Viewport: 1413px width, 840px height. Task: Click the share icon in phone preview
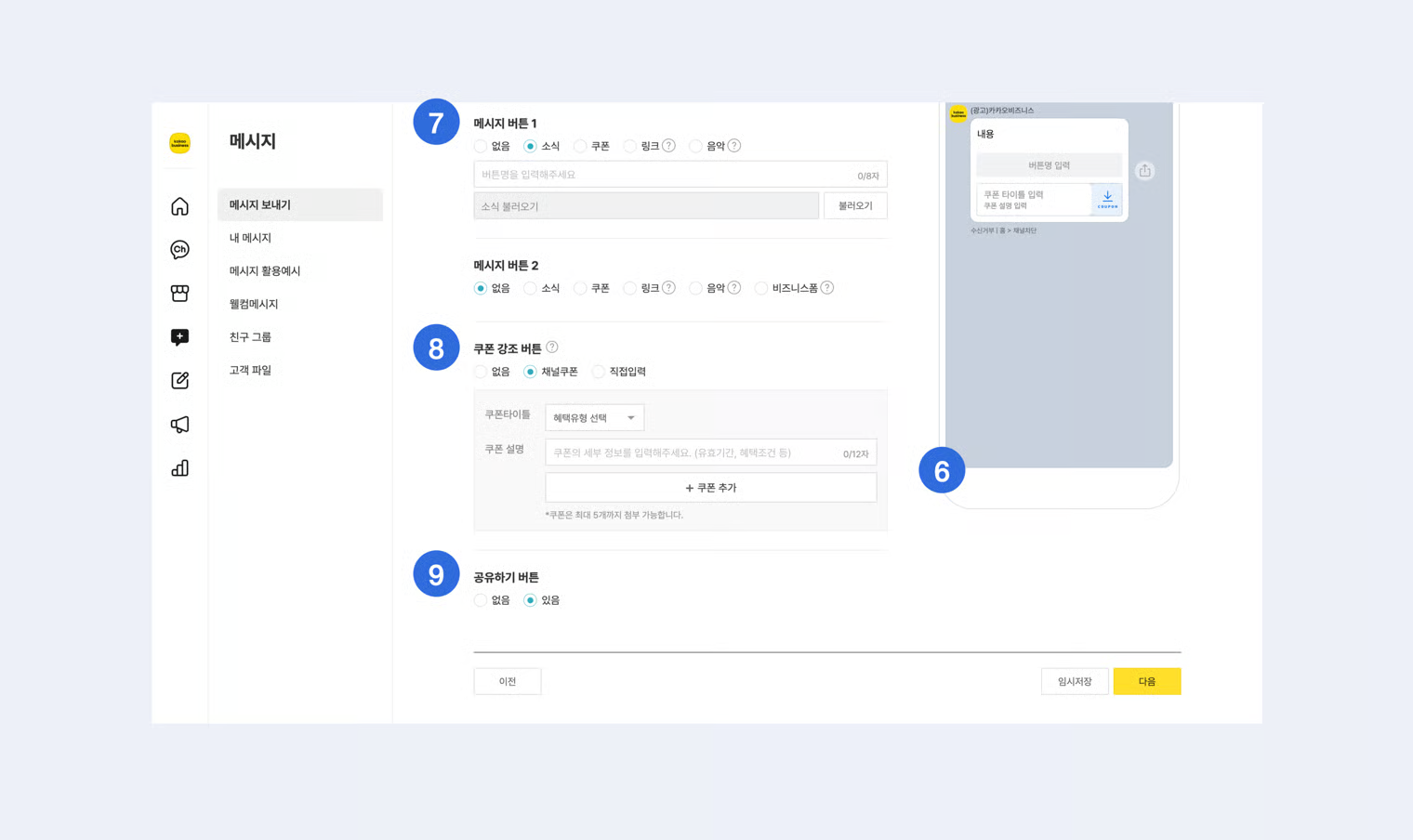[1144, 171]
